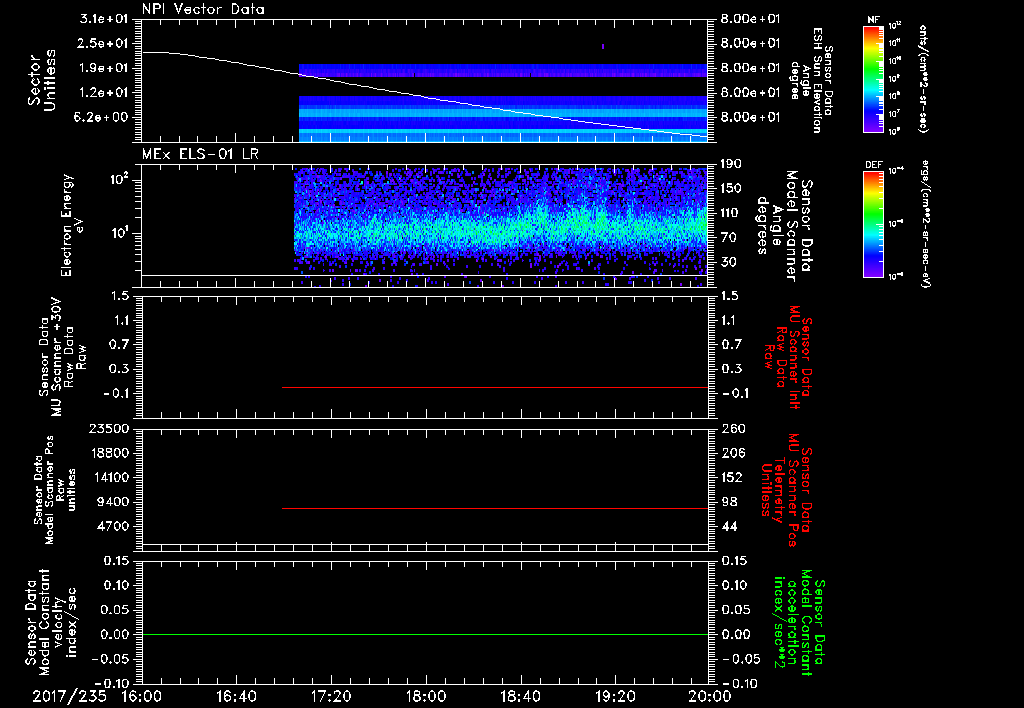
Task: Click the 190 scanner angle tick label
Action: [x=731, y=164]
